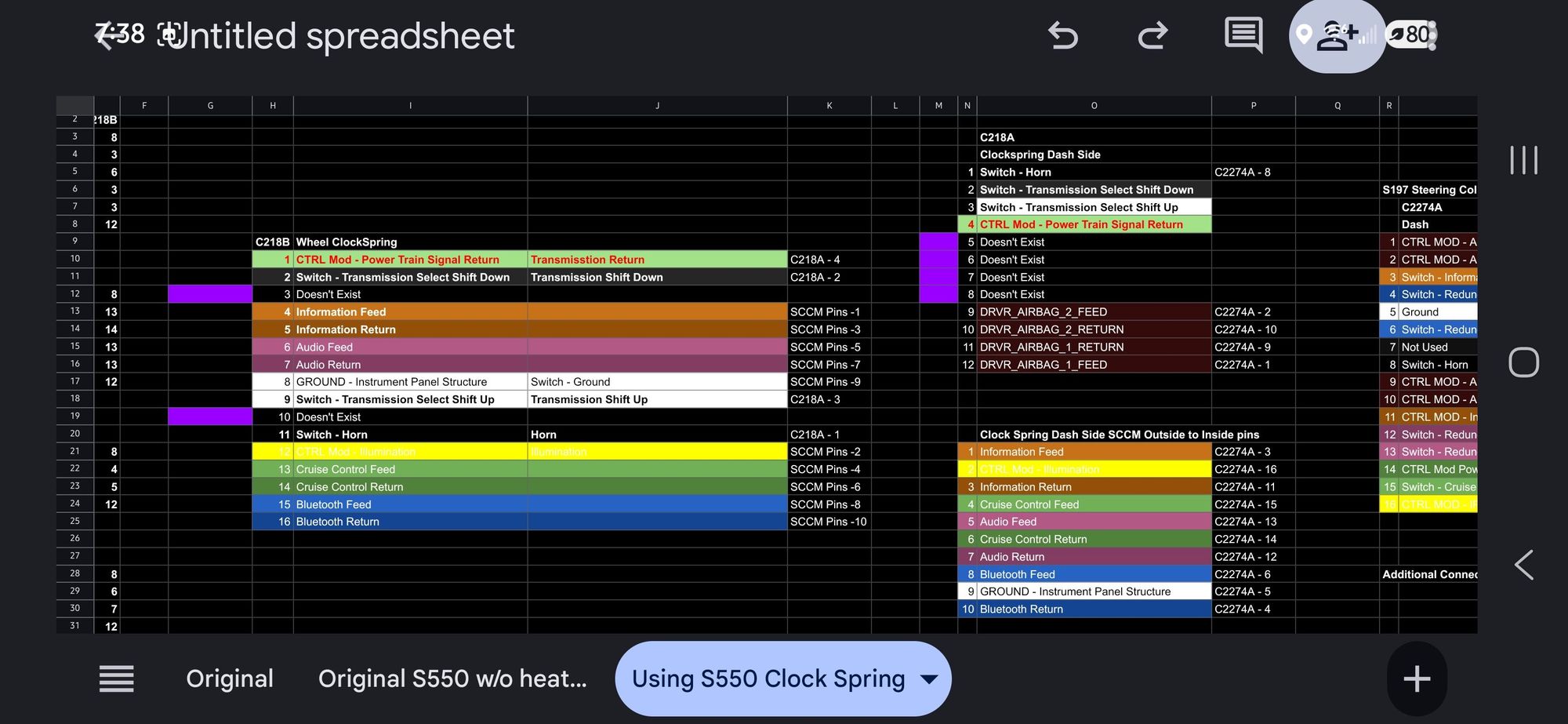The width and height of the screenshot is (1568, 724).
Task: Select yellow CTRL Mod - Illumination cell
Action: tap(410, 452)
